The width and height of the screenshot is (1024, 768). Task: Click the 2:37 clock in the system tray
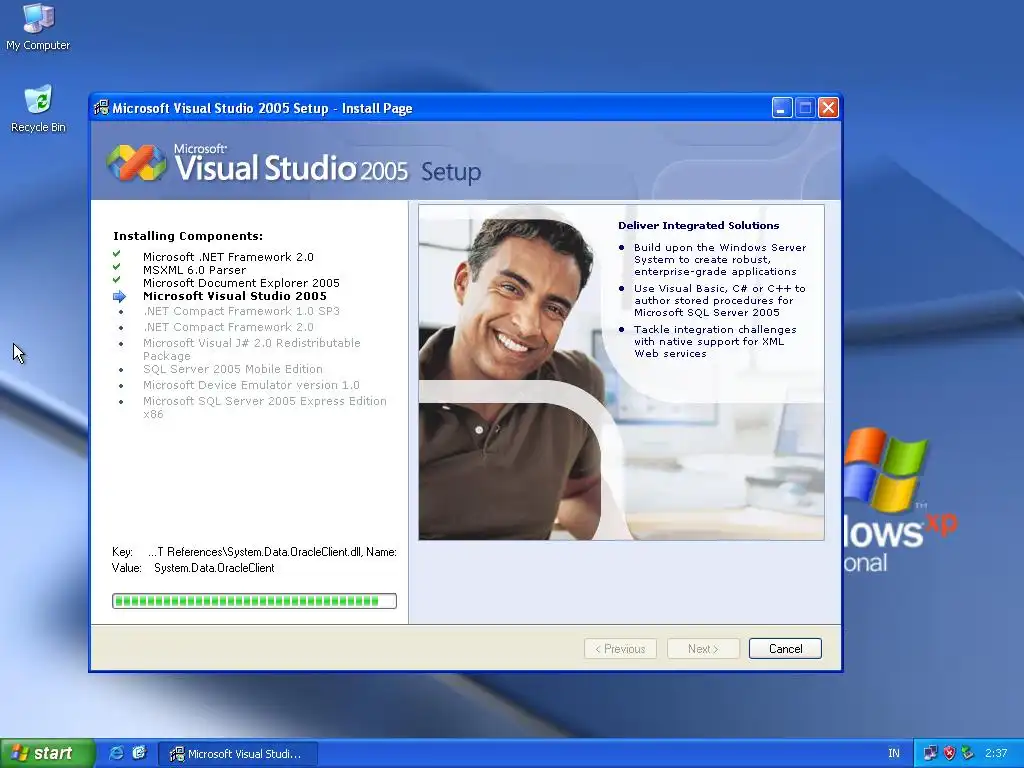[x=996, y=753]
